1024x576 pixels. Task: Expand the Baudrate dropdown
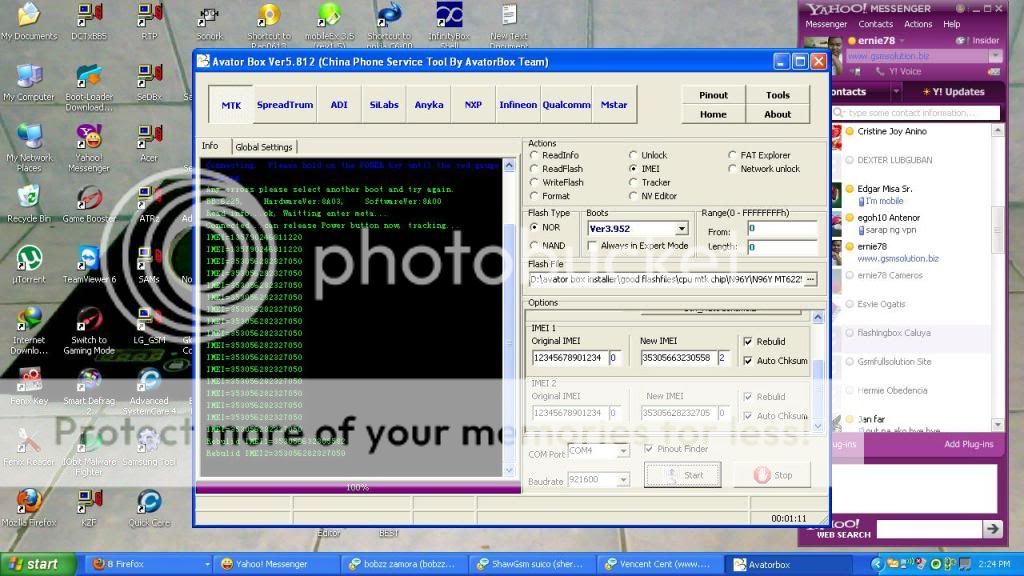pos(623,481)
